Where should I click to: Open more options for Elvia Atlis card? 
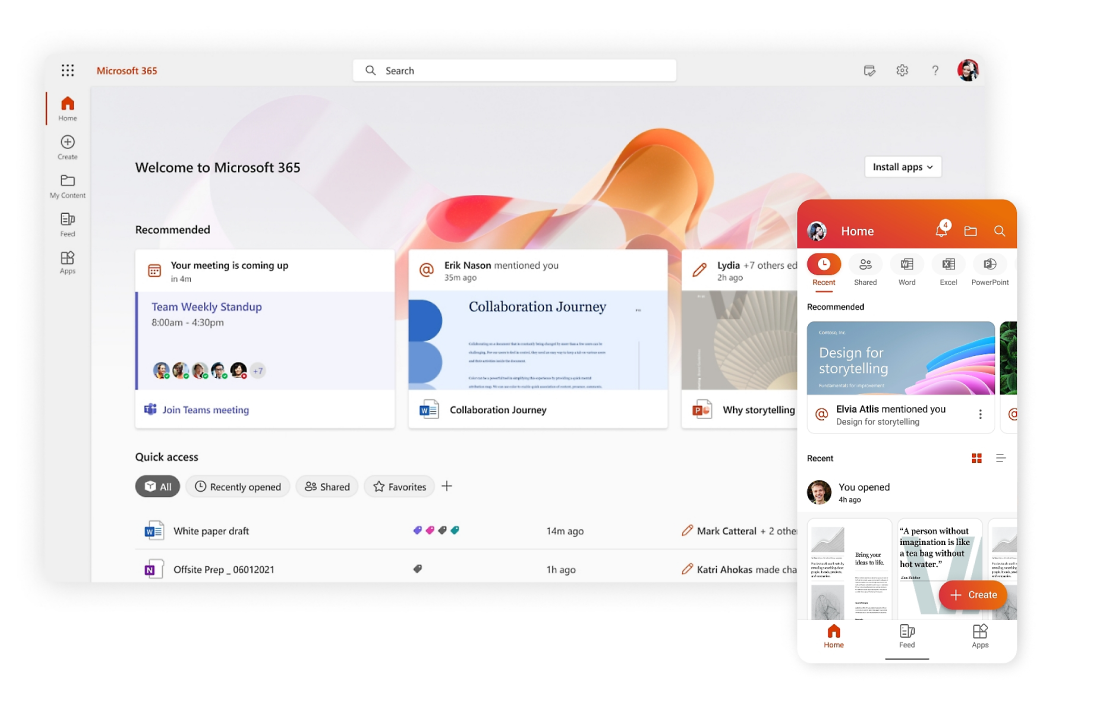click(980, 414)
